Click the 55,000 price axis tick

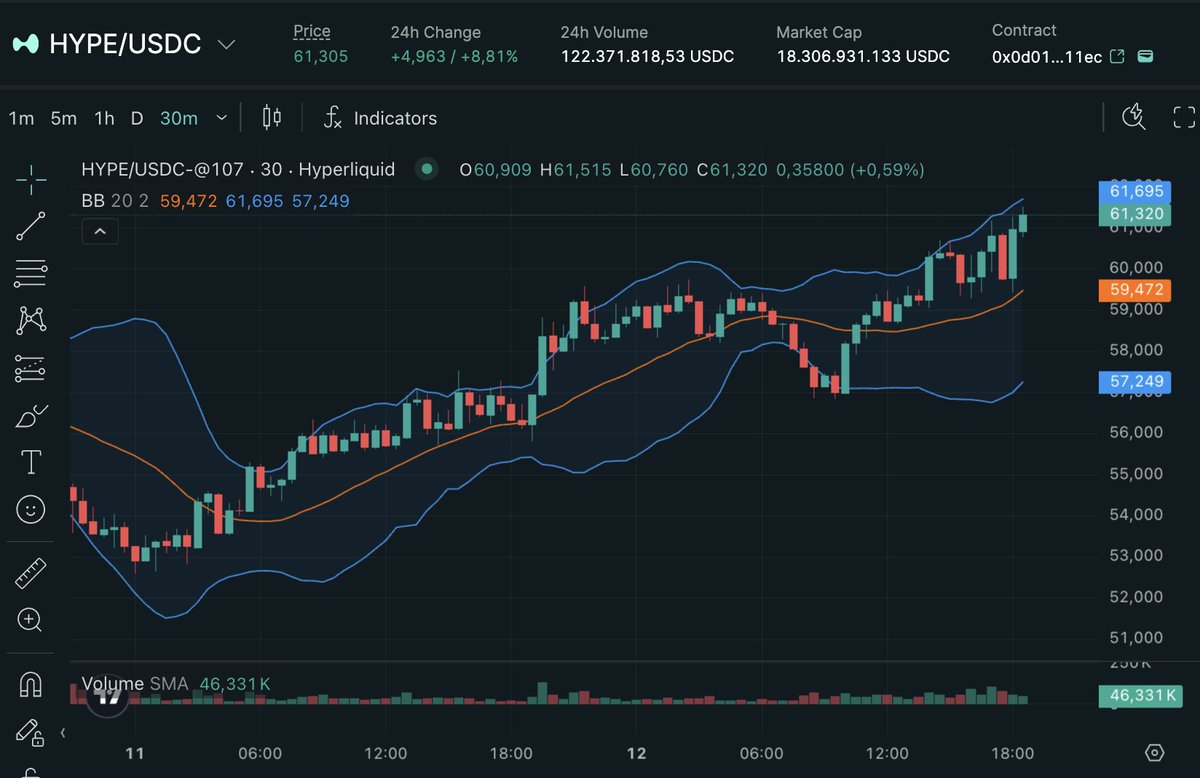(1134, 473)
